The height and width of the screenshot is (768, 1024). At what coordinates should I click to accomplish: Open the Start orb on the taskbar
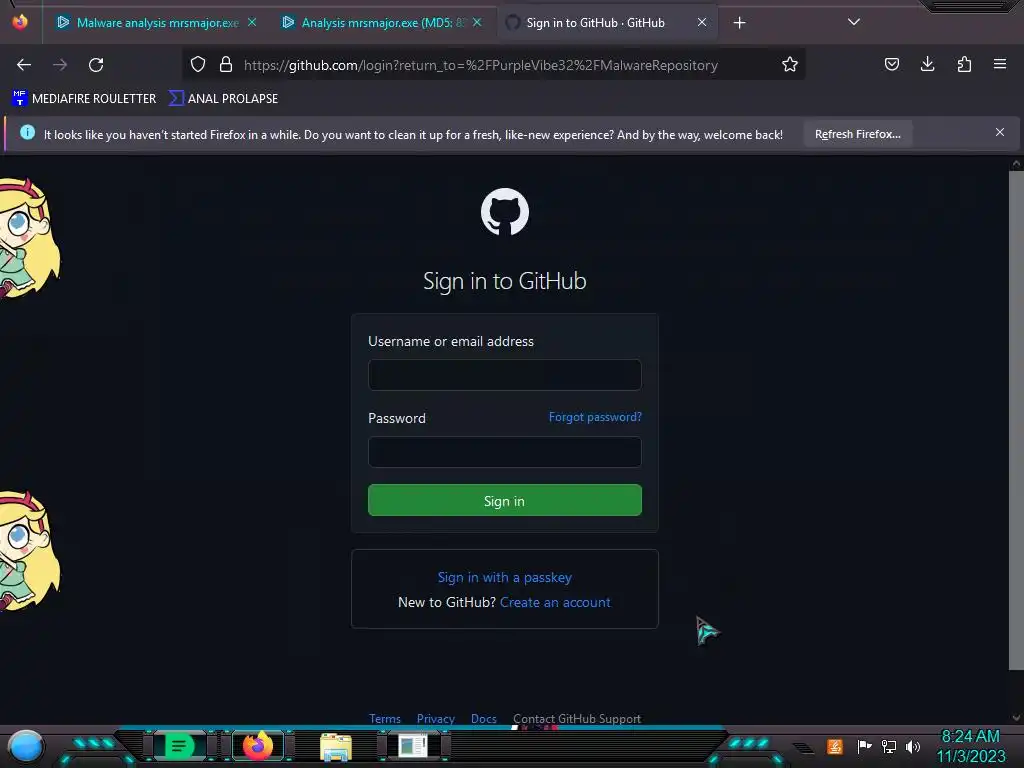click(x=25, y=746)
